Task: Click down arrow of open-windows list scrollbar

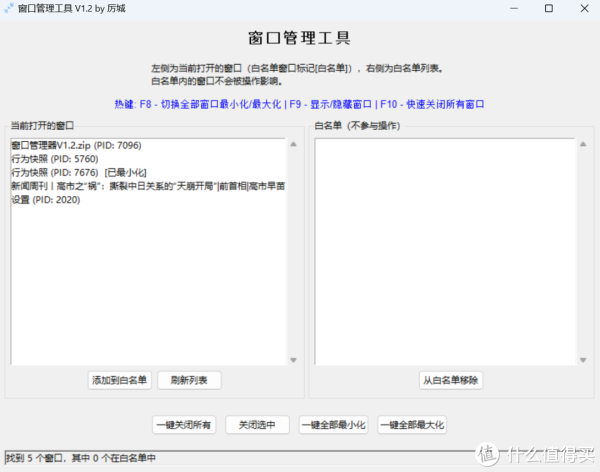Action: click(293, 360)
